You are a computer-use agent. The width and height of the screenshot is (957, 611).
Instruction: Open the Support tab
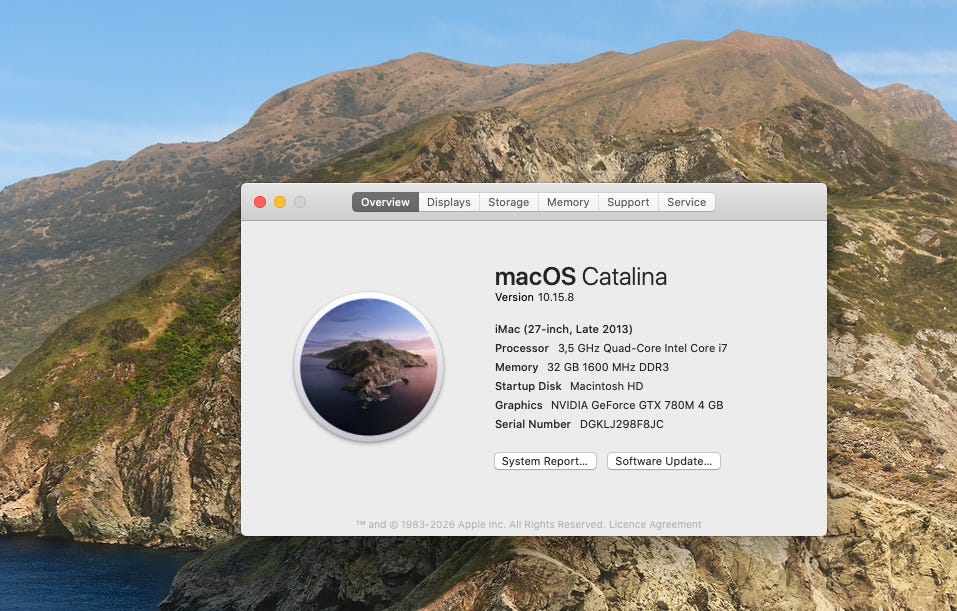[628, 202]
